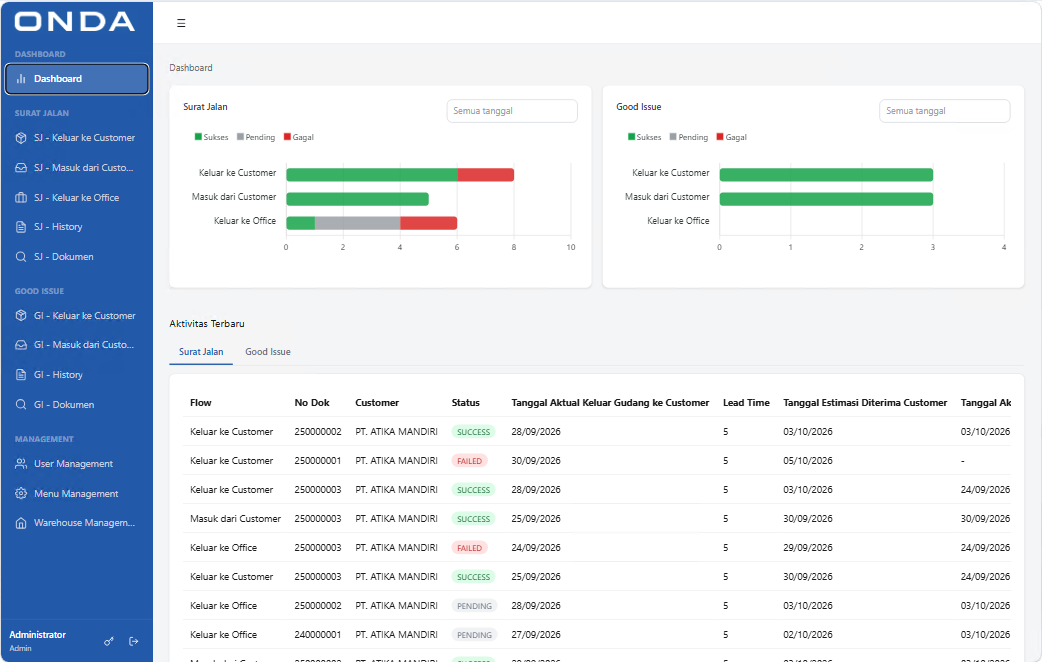Toggle the hamburger sidebar menu icon

(x=181, y=23)
